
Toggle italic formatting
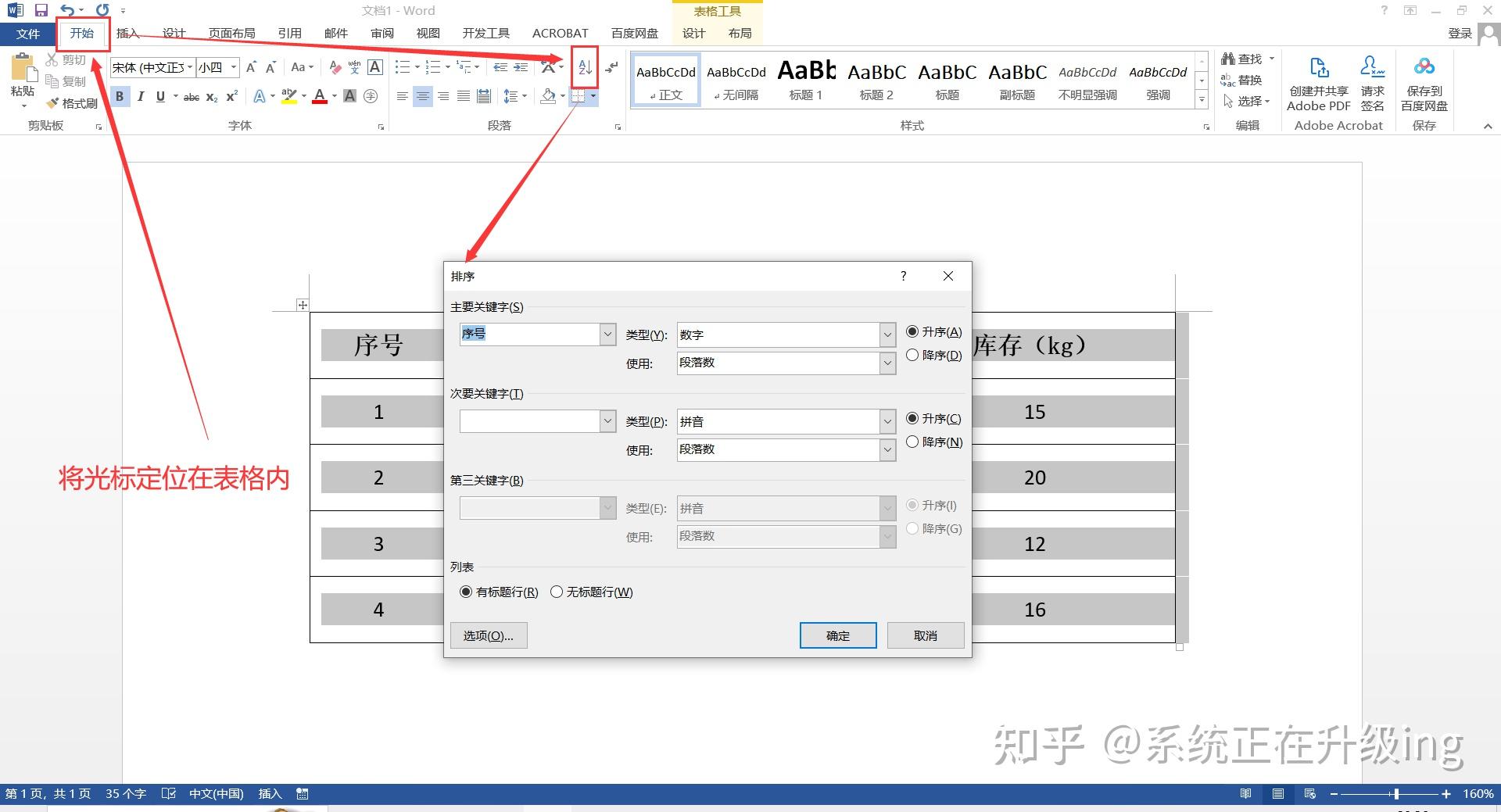click(140, 96)
